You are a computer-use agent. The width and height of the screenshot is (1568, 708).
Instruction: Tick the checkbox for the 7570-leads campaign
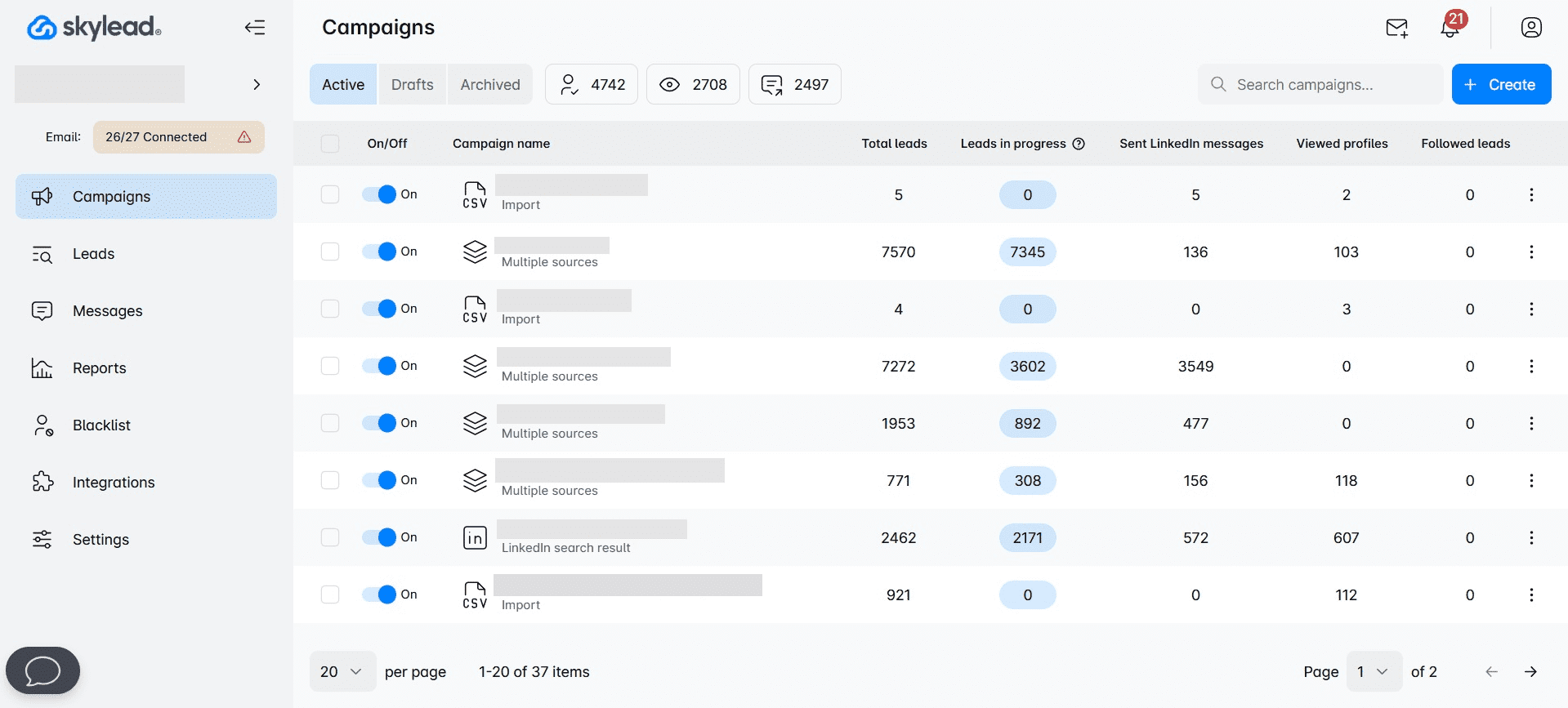coord(330,252)
